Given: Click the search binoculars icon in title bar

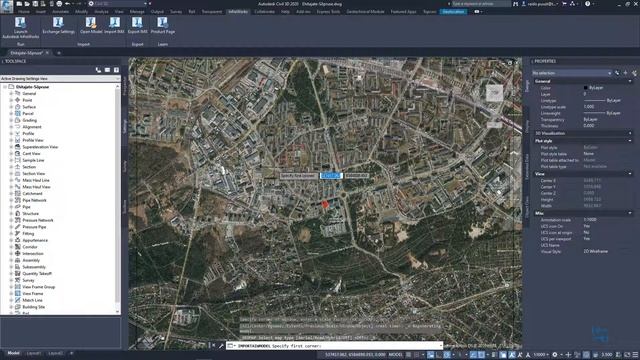Looking at the screenshot, I should [x=516, y=4].
